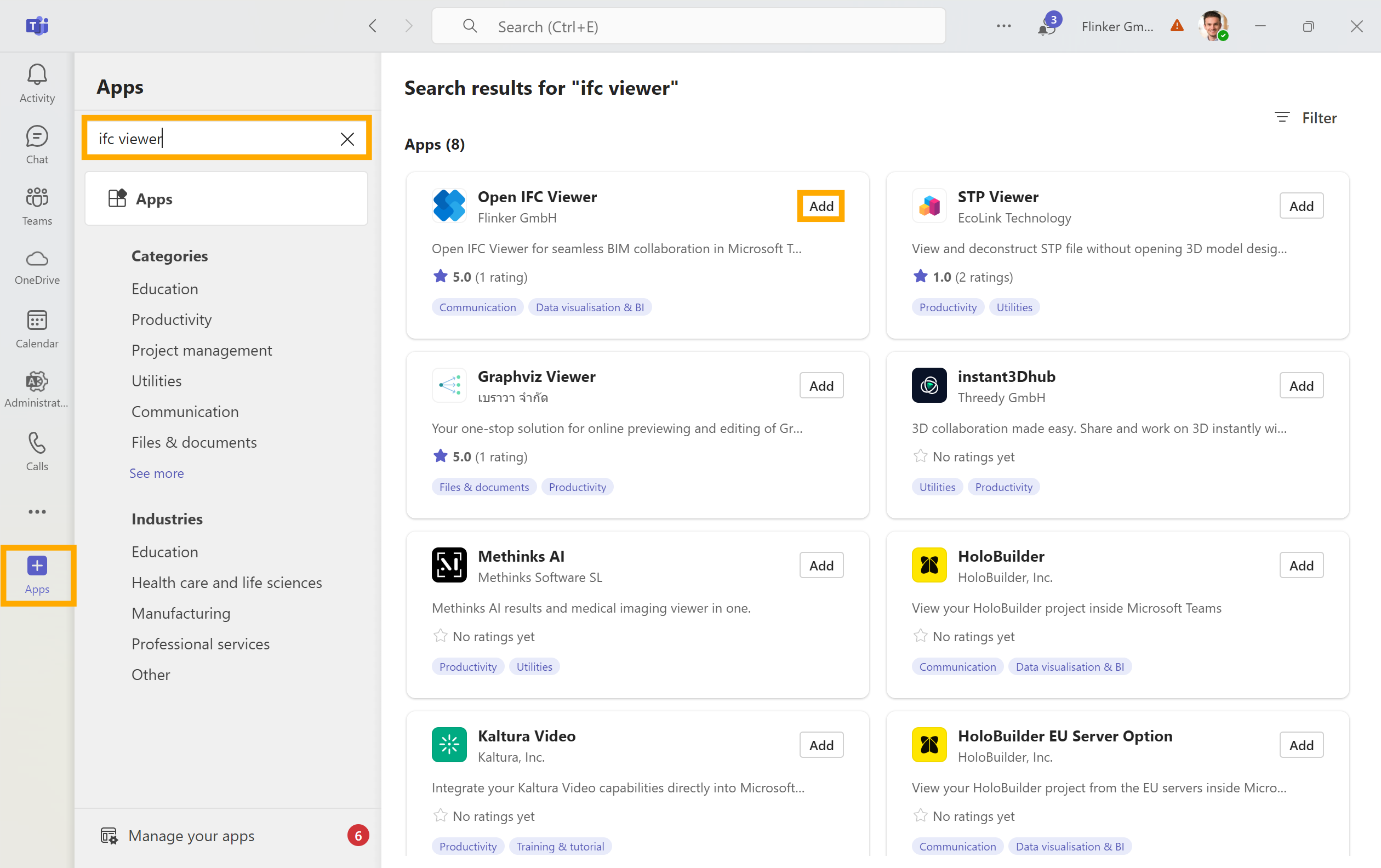Click the Methinks AI app logo
The height and width of the screenshot is (868, 1381).
click(449, 565)
